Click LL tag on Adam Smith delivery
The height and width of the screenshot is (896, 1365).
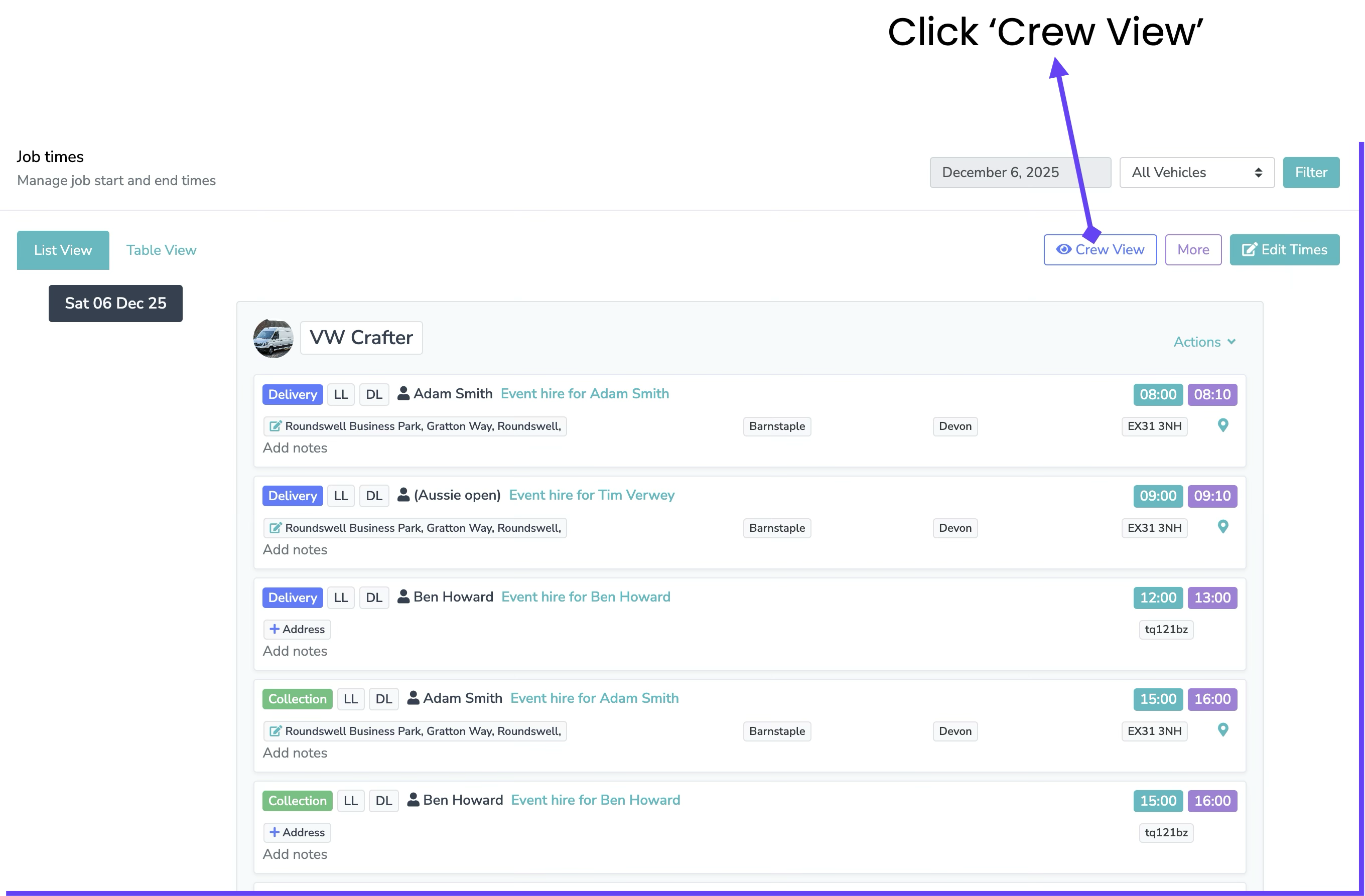(341, 394)
